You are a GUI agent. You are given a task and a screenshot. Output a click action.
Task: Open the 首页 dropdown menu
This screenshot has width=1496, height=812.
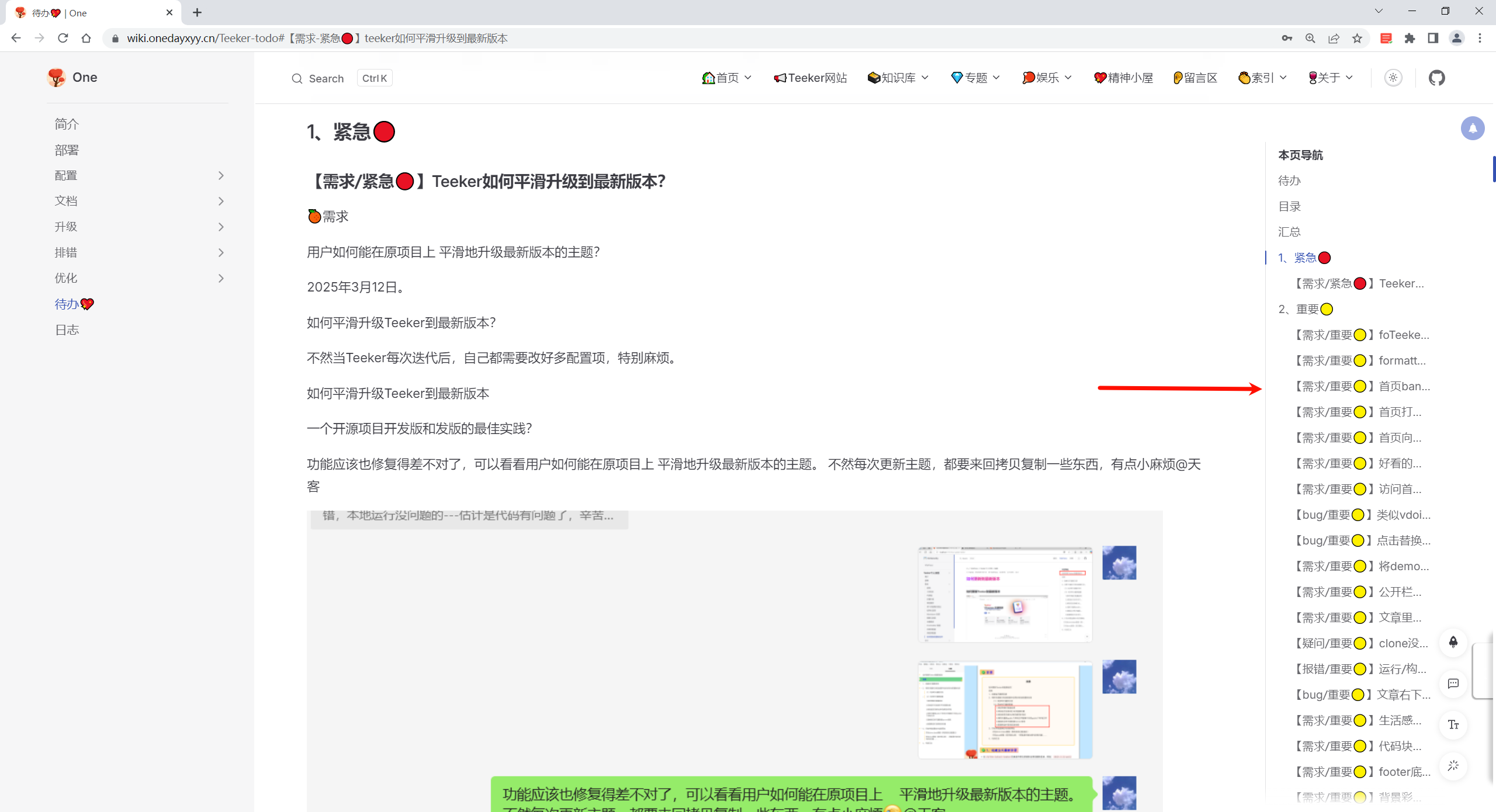tap(726, 78)
